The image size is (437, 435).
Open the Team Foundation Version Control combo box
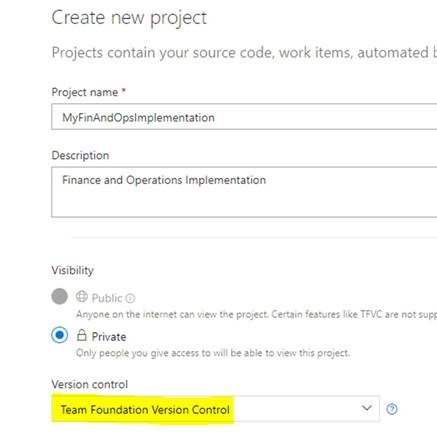point(215,409)
